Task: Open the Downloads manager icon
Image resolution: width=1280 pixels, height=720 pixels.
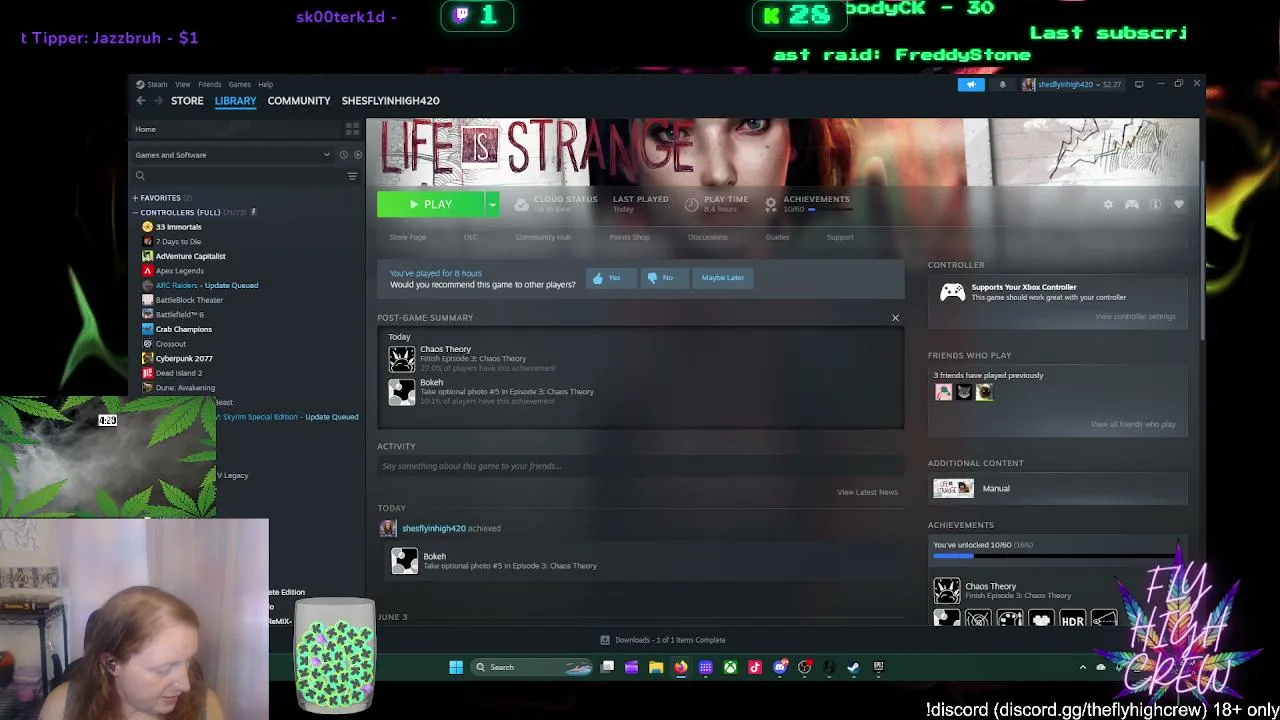Action: pyautogui.click(x=605, y=640)
